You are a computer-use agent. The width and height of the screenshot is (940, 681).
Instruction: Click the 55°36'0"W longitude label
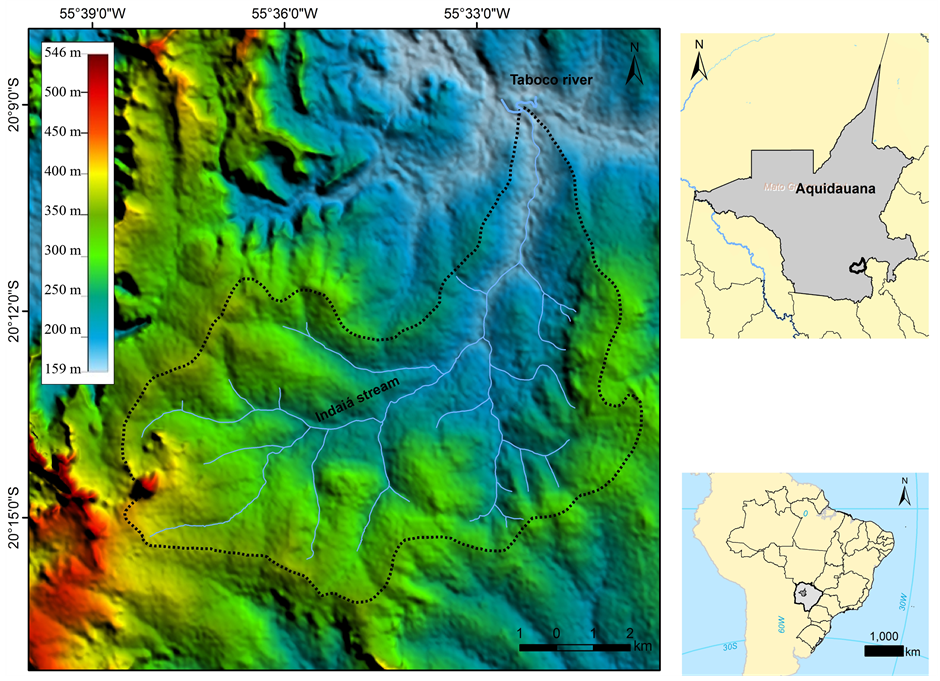pos(286,14)
